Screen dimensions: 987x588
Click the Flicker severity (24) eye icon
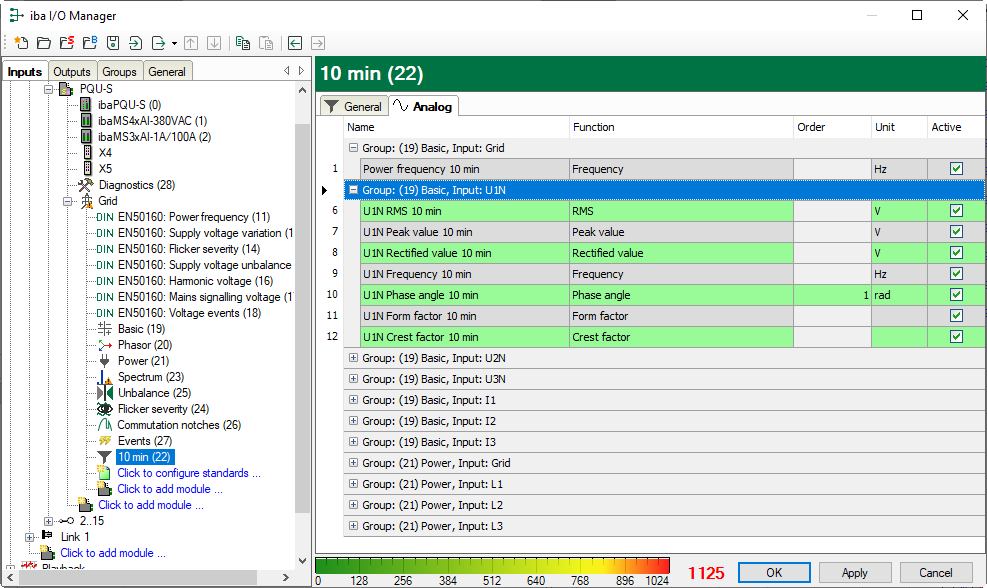coord(104,409)
